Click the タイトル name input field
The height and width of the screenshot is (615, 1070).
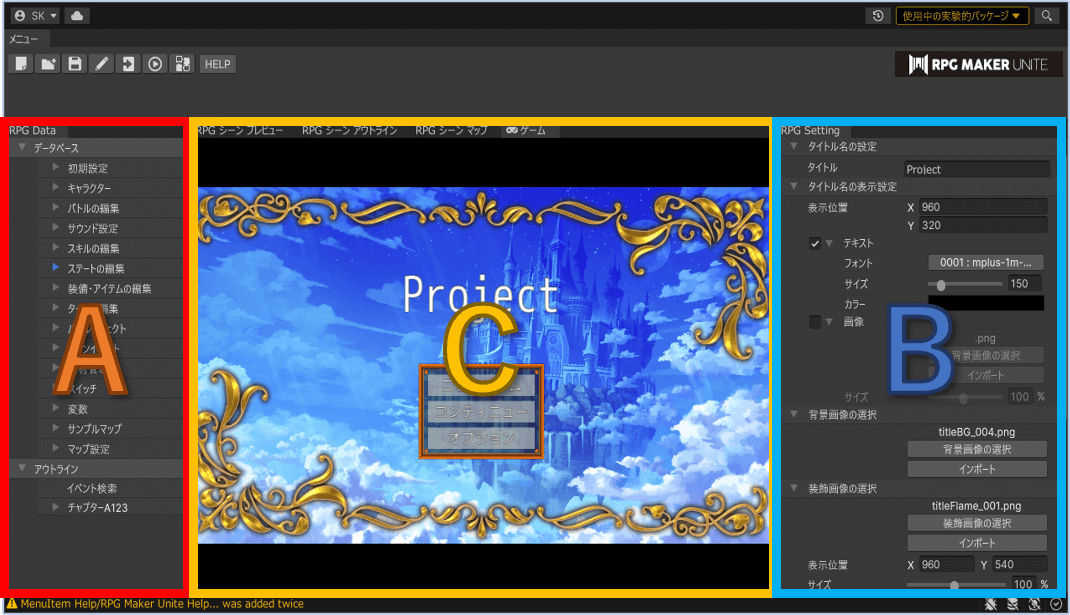click(x=976, y=169)
